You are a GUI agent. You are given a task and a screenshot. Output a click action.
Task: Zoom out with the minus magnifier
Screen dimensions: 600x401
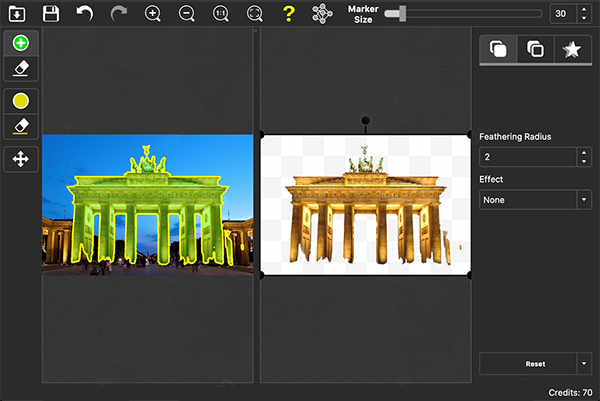click(x=187, y=14)
